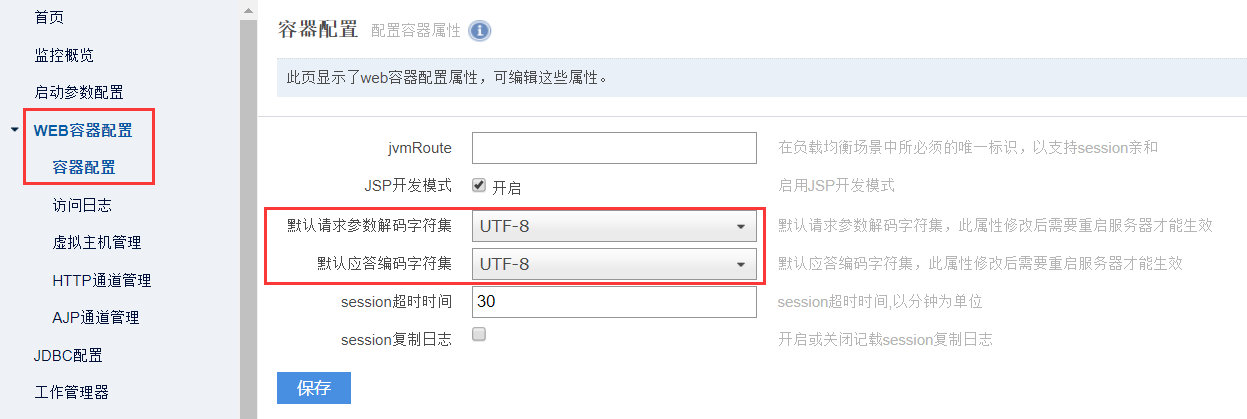Enable the session复制日志 checkbox
Image resolution: width=1247 pixels, height=419 pixels.
pyautogui.click(x=479, y=335)
